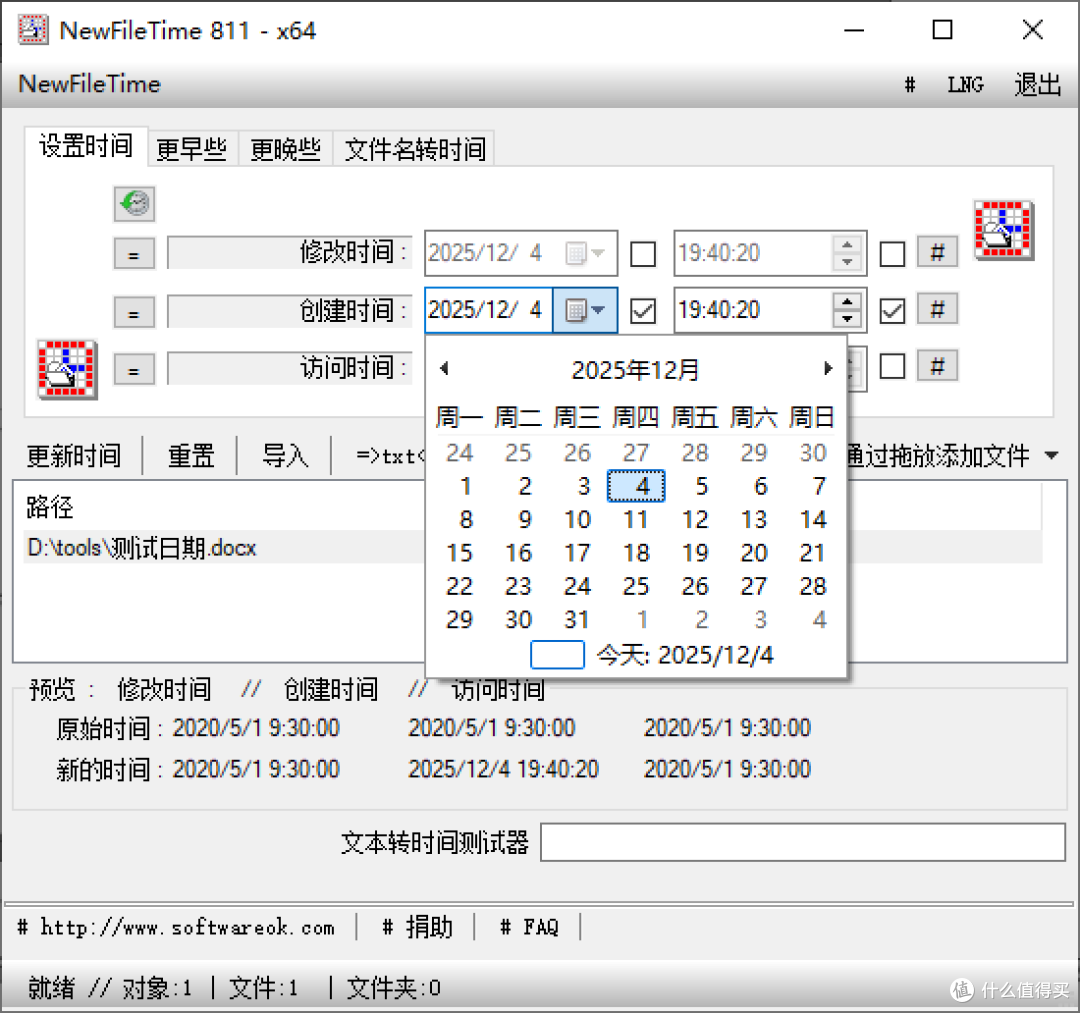The image size is (1080, 1013).
Task: Click the 更新时间 button
Action: (x=74, y=455)
